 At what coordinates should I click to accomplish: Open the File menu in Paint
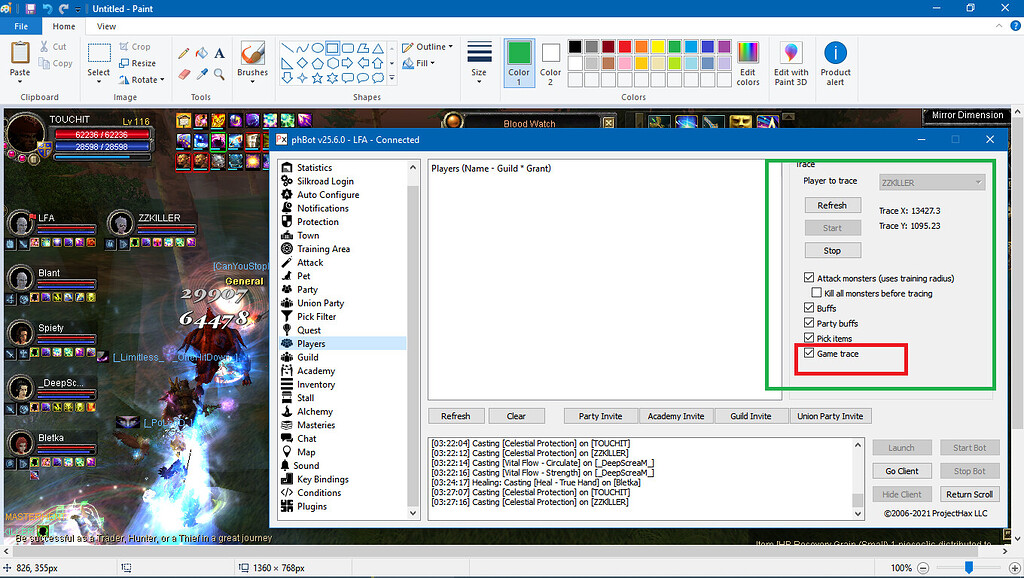[20, 26]
